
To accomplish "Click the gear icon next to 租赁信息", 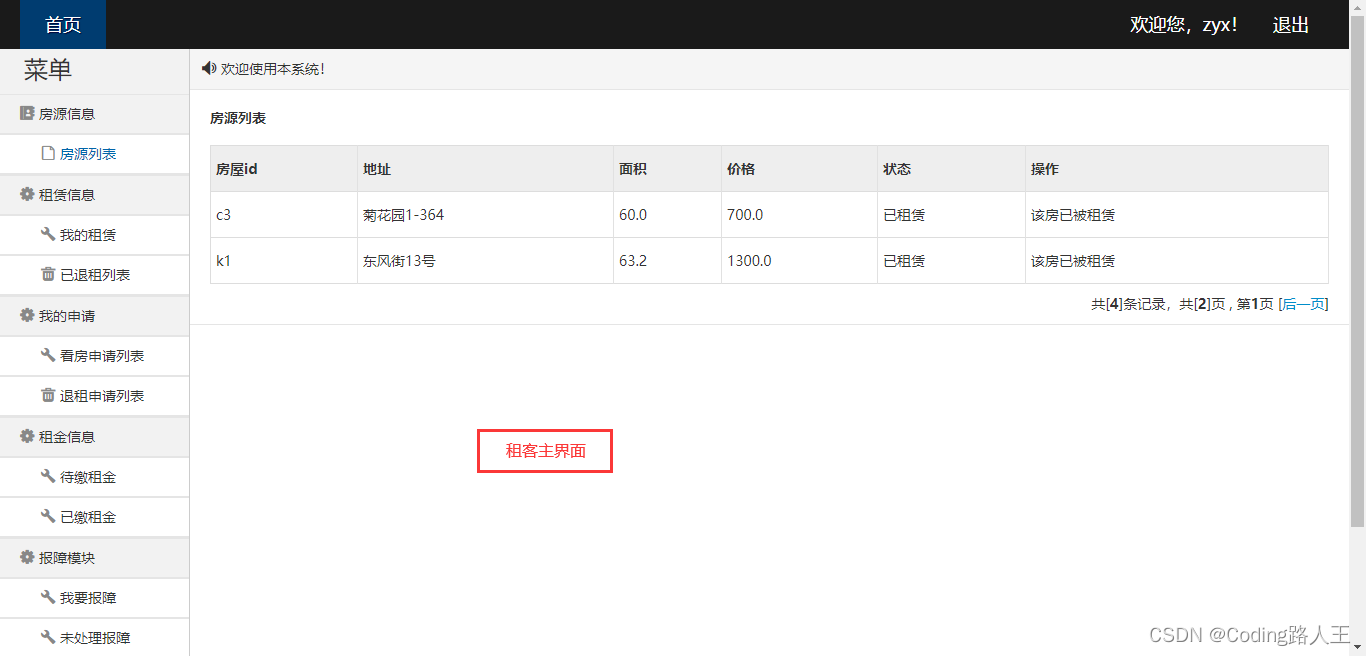I will (27, 194).
